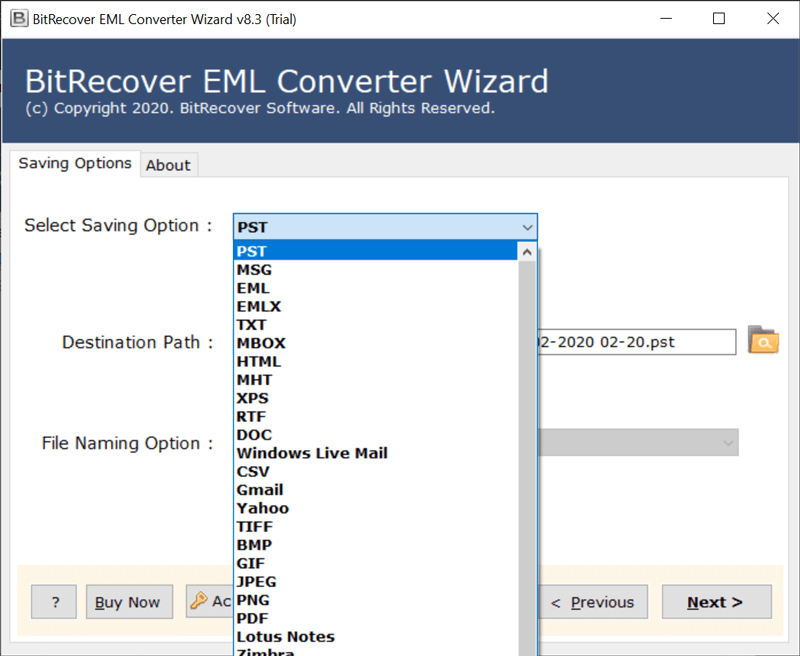
Task: Click the key icon Activate button
Action: [x=209, y=601]
